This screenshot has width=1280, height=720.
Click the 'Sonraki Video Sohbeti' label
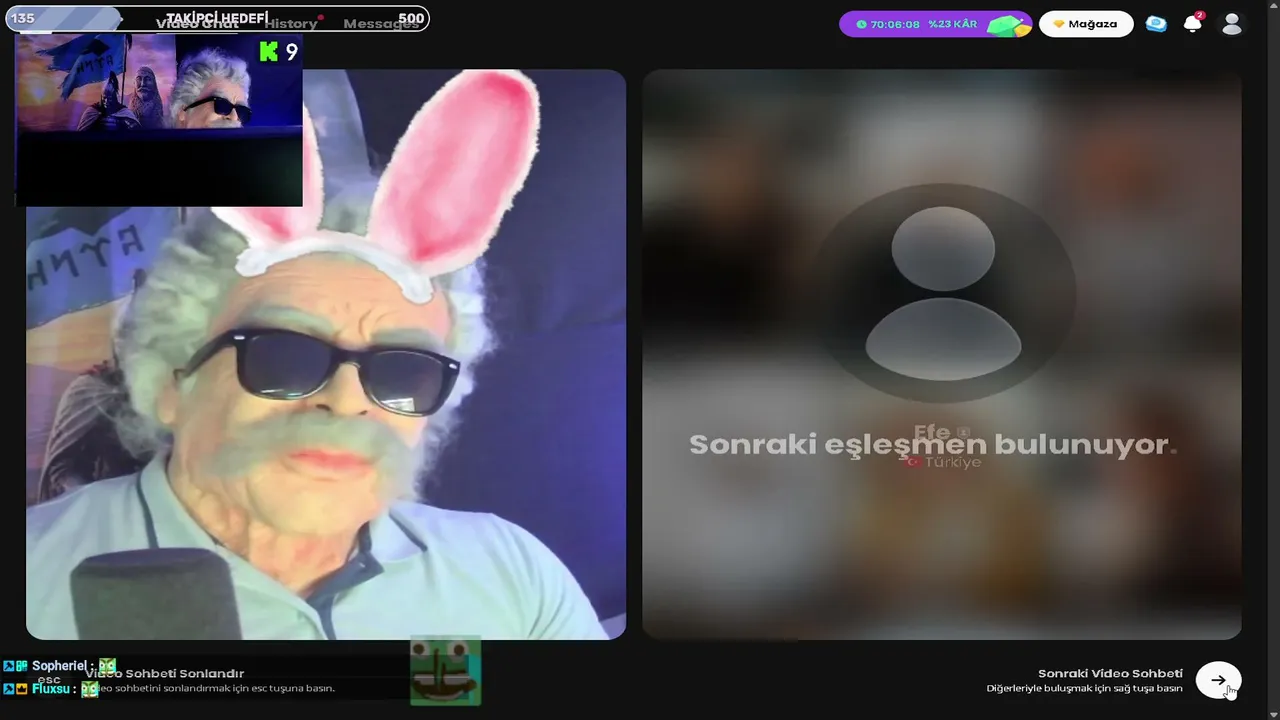pyautogui.click(x=1110, y=673)
